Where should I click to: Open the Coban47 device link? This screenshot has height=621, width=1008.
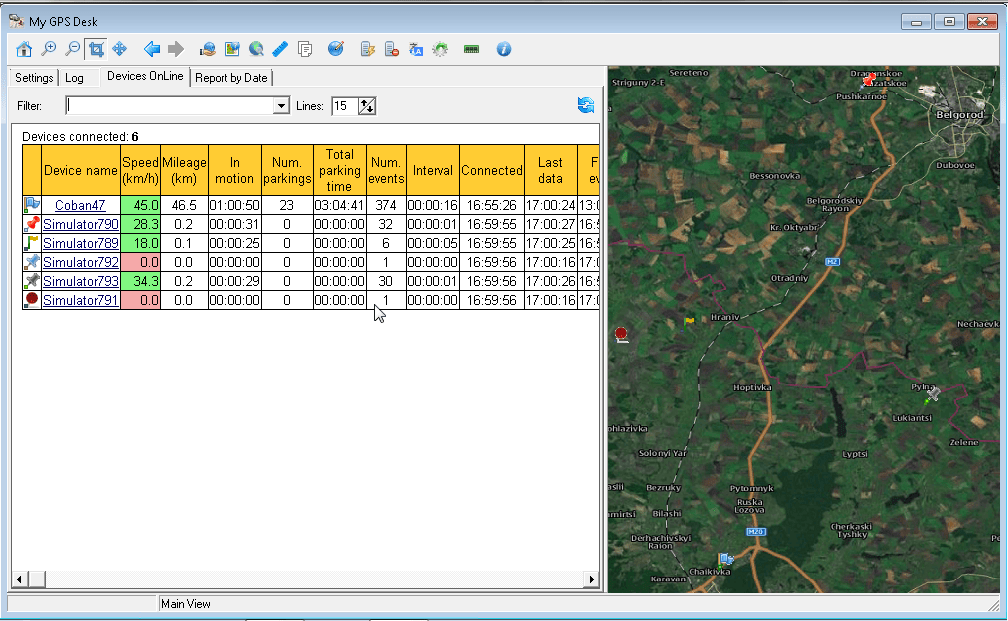click(78, 205)
